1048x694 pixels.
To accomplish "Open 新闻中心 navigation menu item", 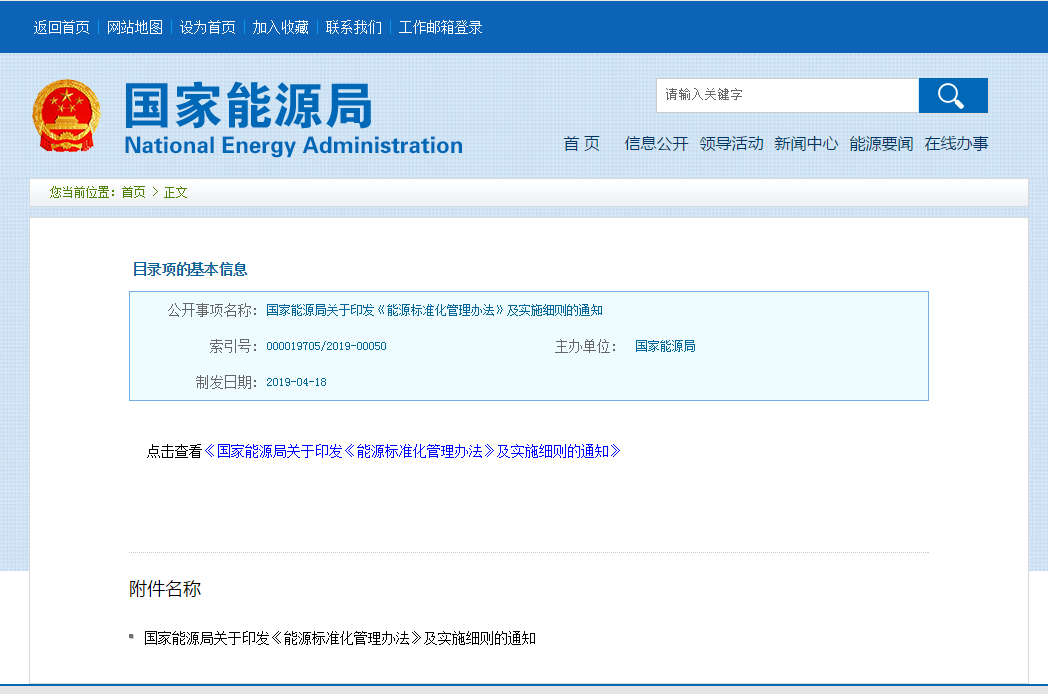I will point(806,144).
